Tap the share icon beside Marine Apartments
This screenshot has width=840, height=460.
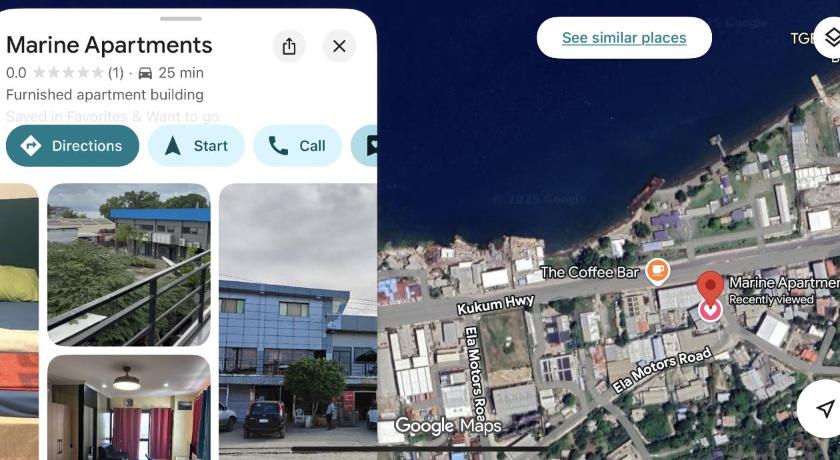click(289, 46)
